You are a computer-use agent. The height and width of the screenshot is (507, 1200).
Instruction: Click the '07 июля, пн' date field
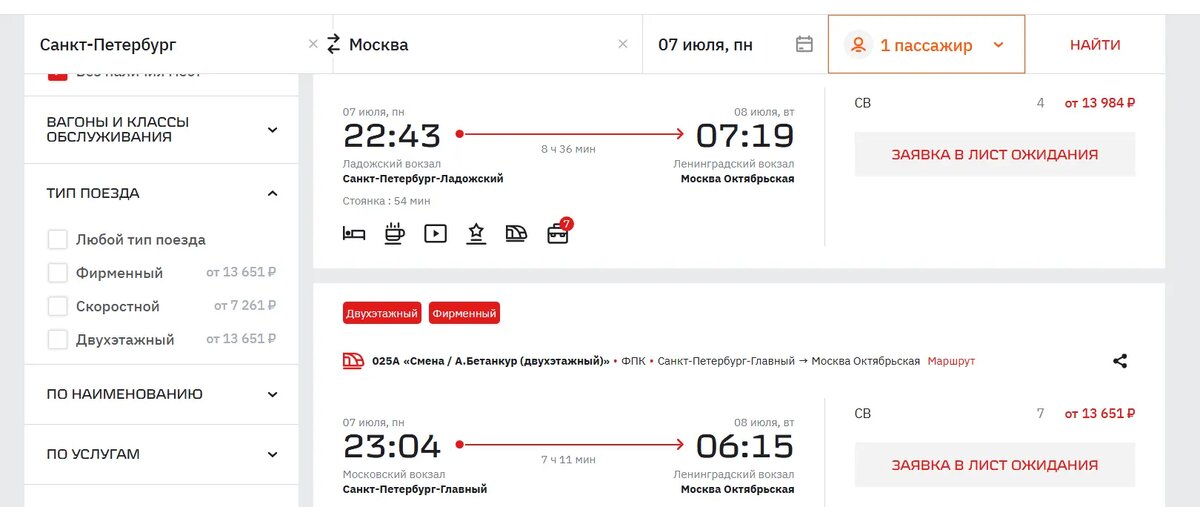(735, 44)
